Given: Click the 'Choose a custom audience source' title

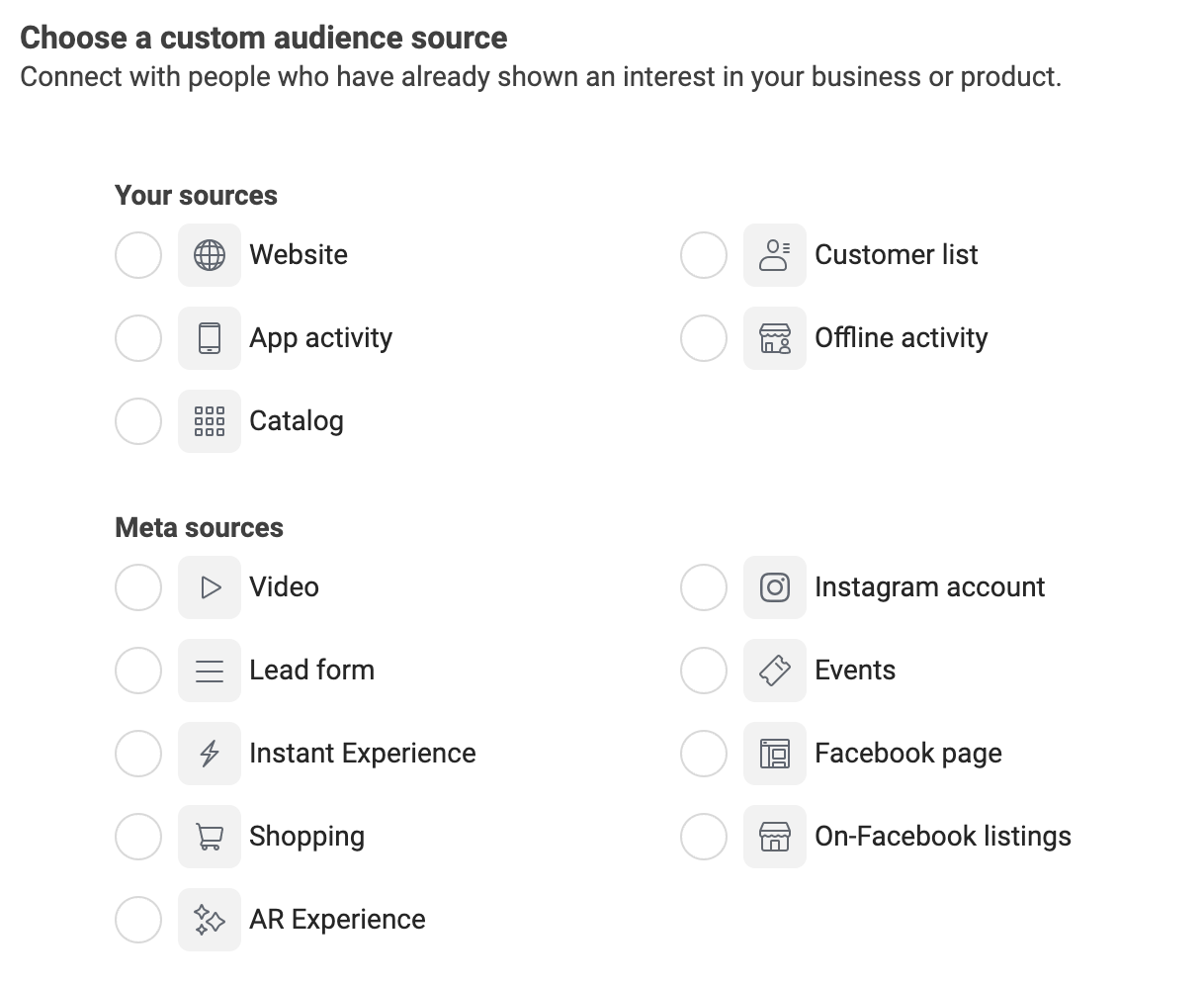Looking at the screenshot, I should 264,38.
